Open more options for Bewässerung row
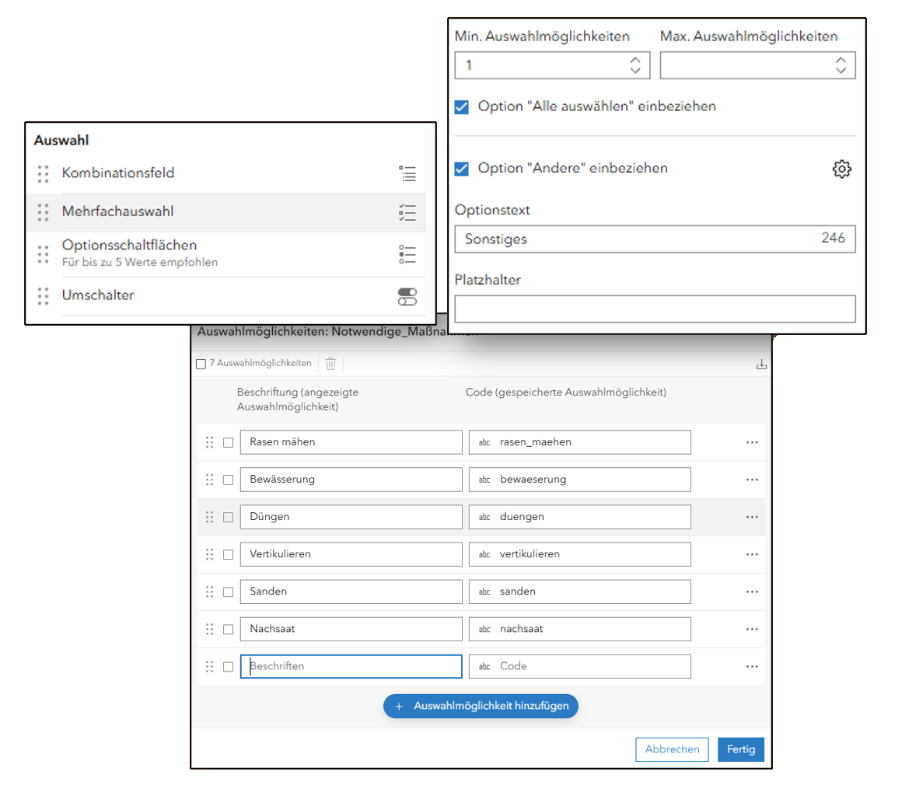906x787 pixels. (x=752, y=480)
